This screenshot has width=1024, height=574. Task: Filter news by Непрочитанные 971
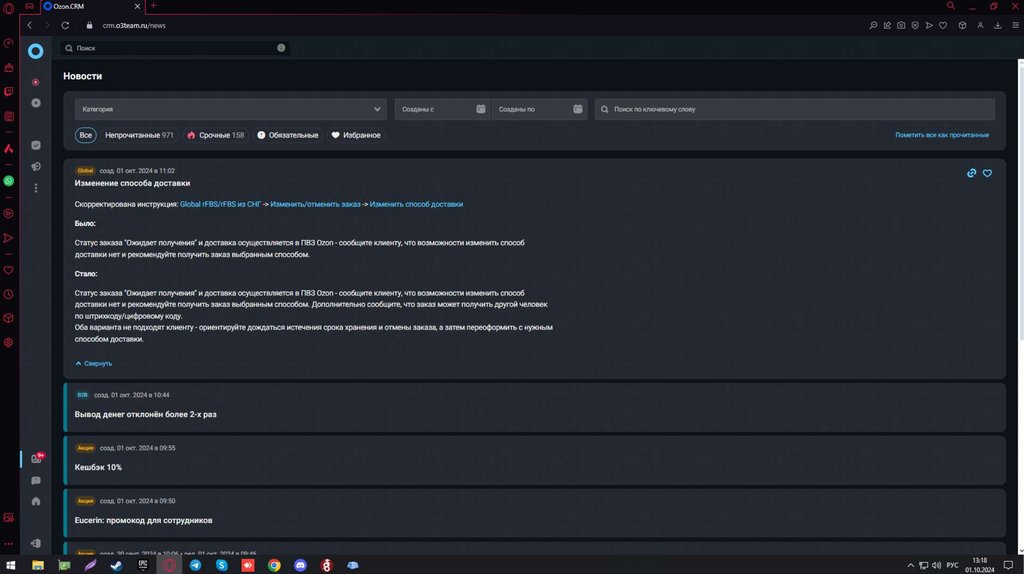(x=139, y=135)
